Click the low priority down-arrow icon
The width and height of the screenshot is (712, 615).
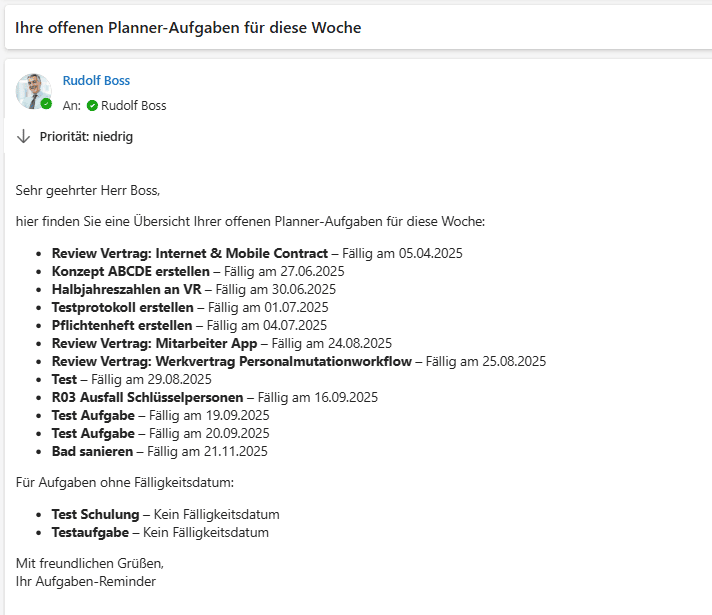pos(24,136)
